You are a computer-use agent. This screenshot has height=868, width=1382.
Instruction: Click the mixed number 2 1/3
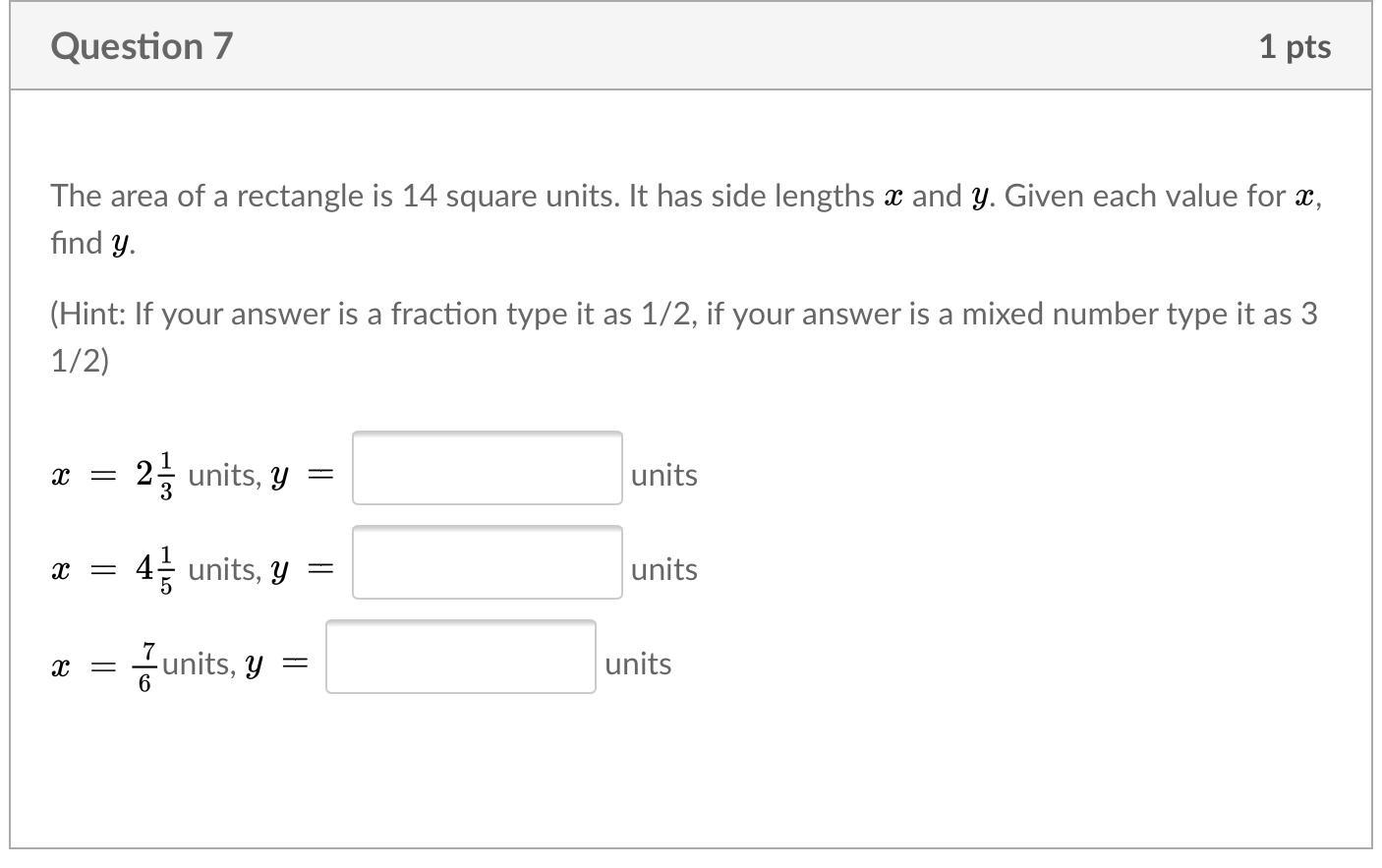[x=155, y=475]
